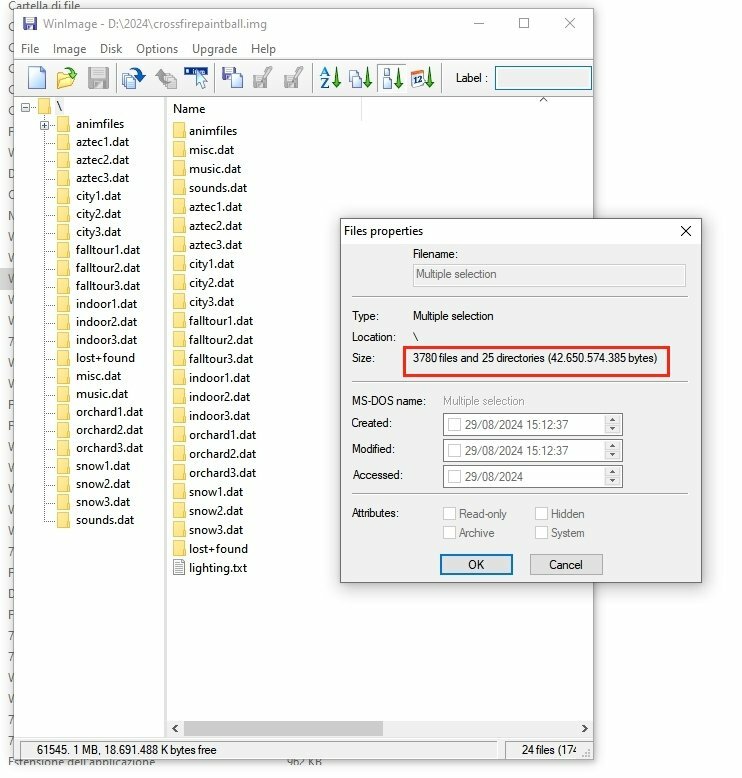Tick the Read-only attribute checkbox
Screen dimensions: 742x778
pos(450,514)
